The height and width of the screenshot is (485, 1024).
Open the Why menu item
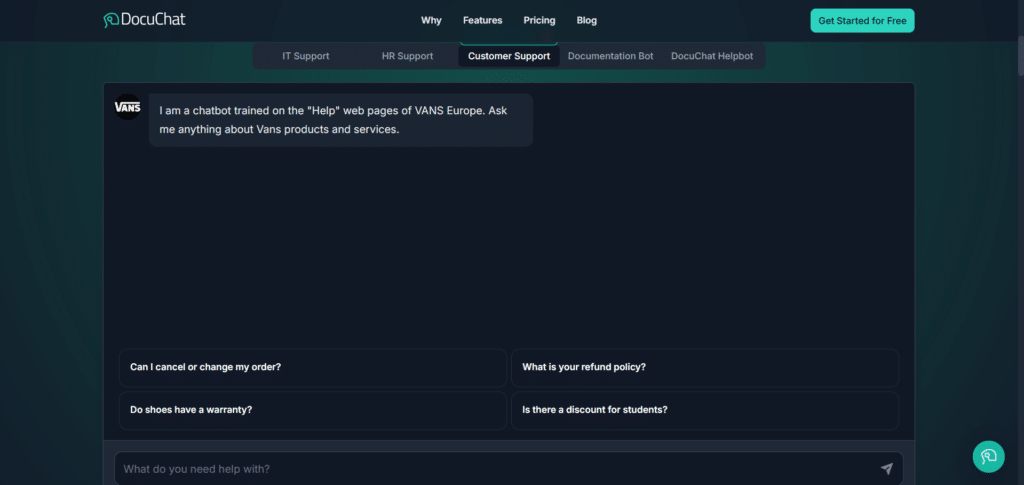point(431,20)
